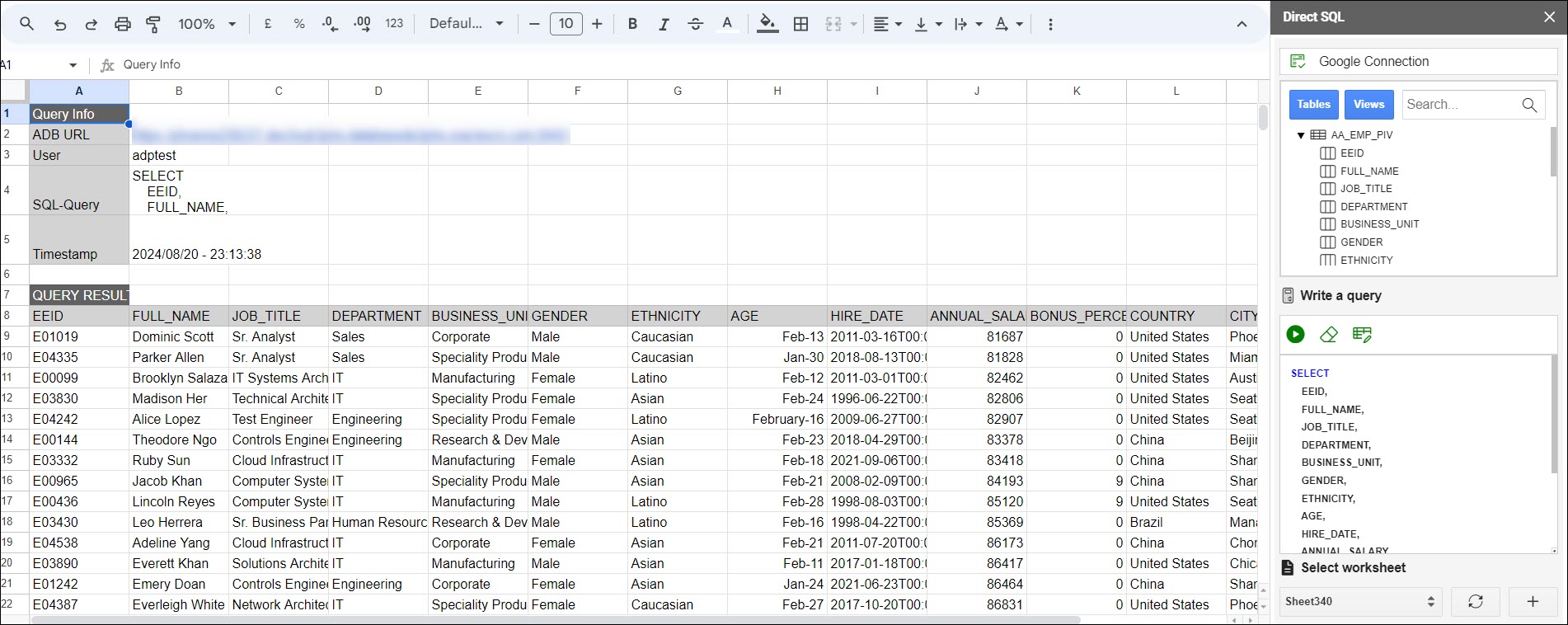Screen dimensions: 1568x625
Task: Open the Sheet340 worksheet selector
Action: point(1359,601)
